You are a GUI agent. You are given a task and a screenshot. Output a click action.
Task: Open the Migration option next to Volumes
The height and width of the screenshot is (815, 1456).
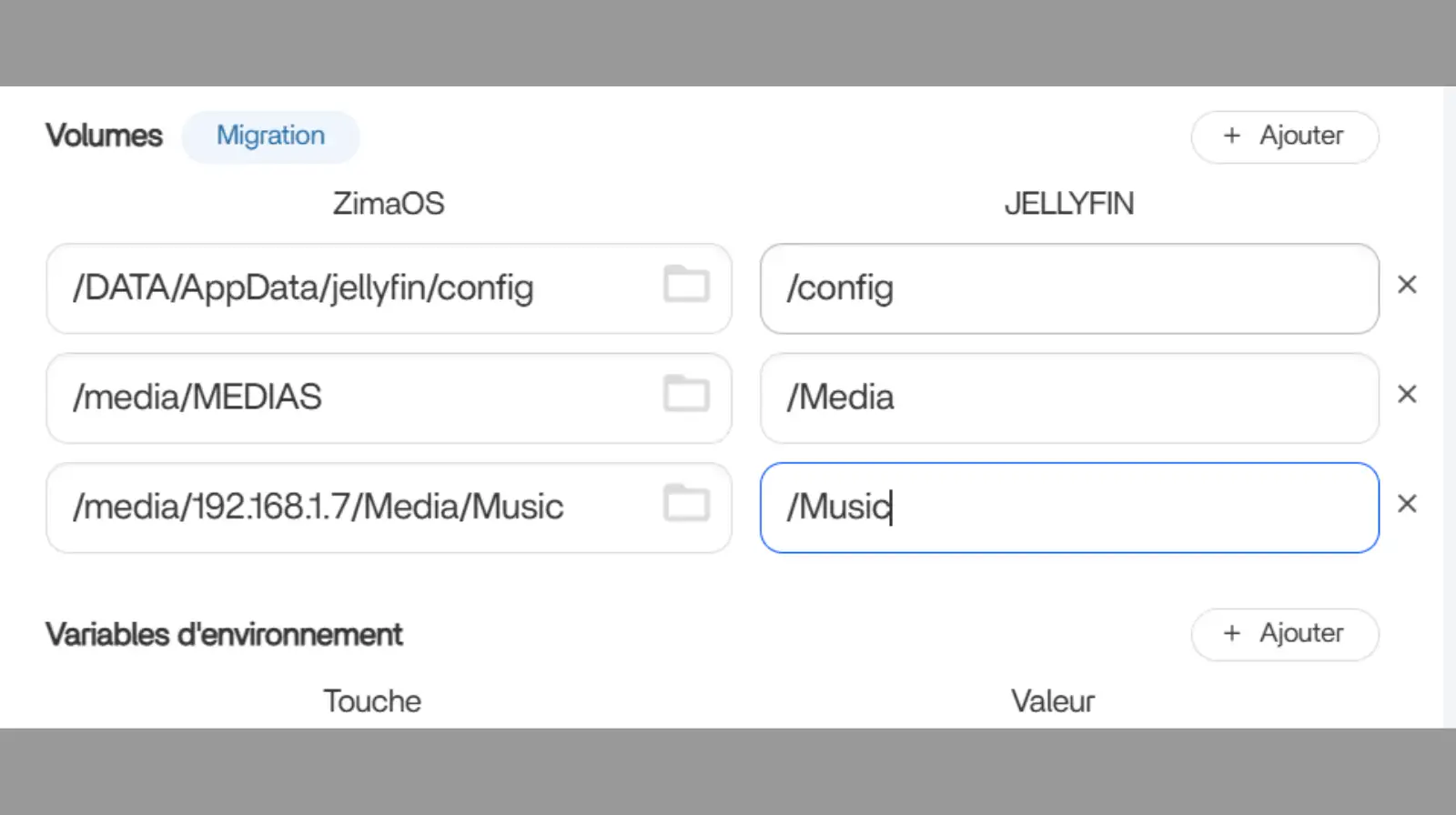270,136
